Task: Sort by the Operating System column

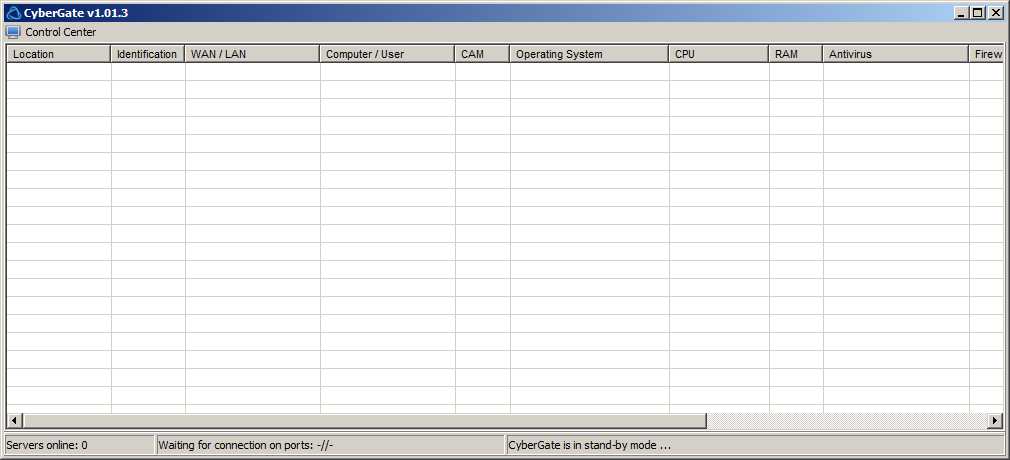Action: tap(589, 54)
